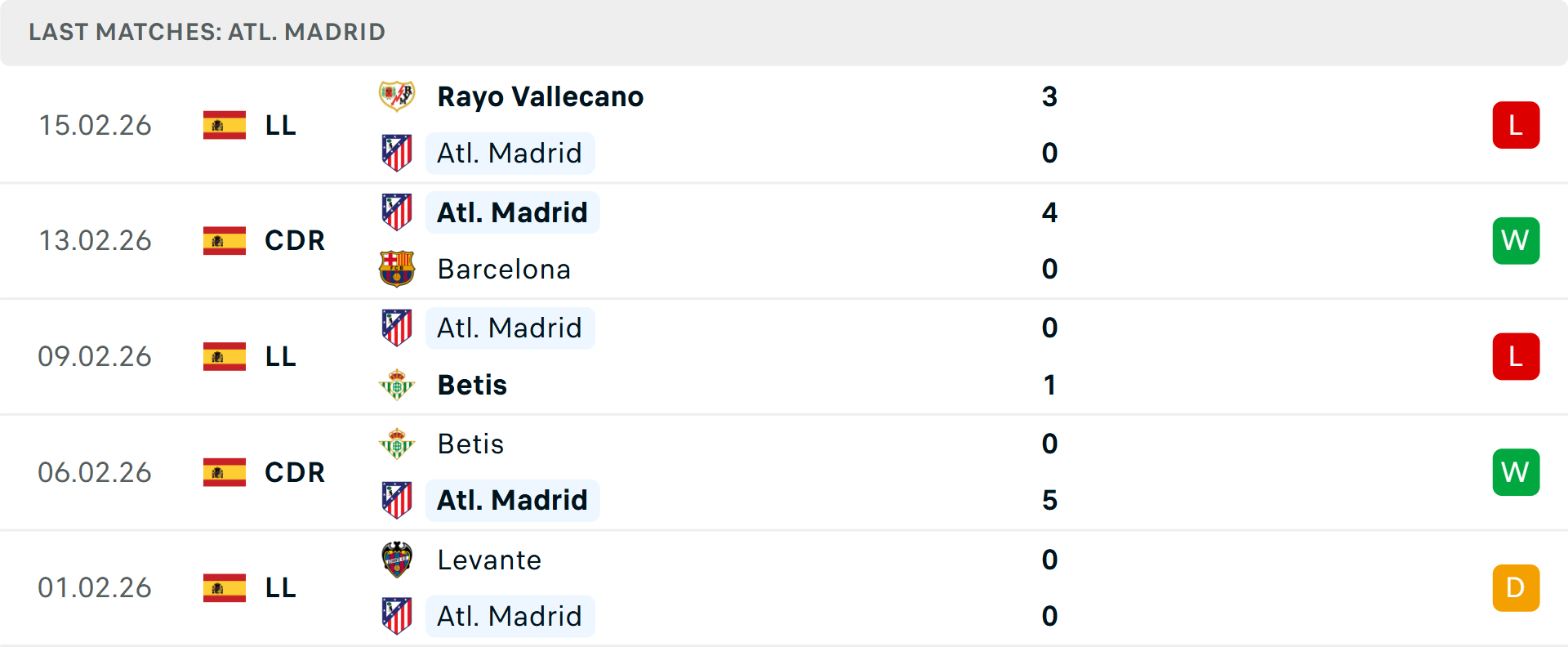Screen dimensions: 1568x647
Task: Click the Spain flag next to the 13.02.26 date
Action: click(x=224, y=241)
